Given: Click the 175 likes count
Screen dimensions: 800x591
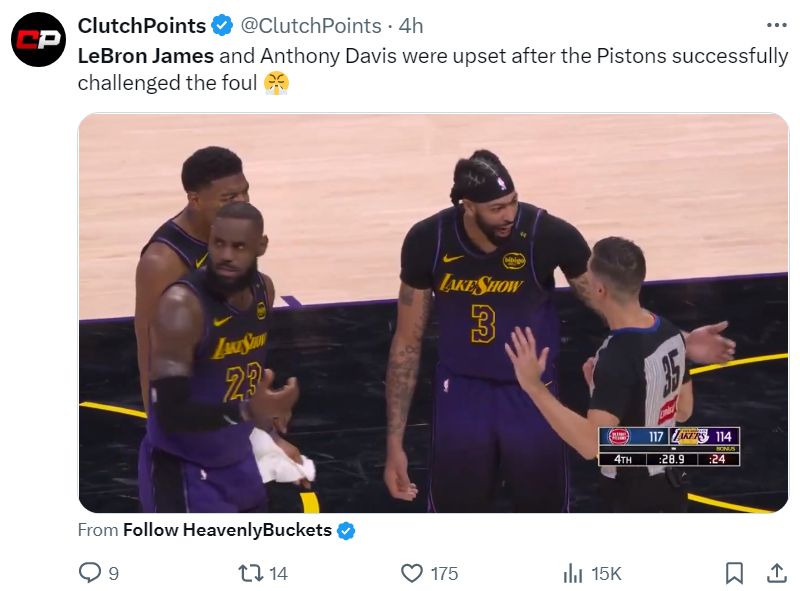Looking at the screenshot, I should click(x=444, y=573).
